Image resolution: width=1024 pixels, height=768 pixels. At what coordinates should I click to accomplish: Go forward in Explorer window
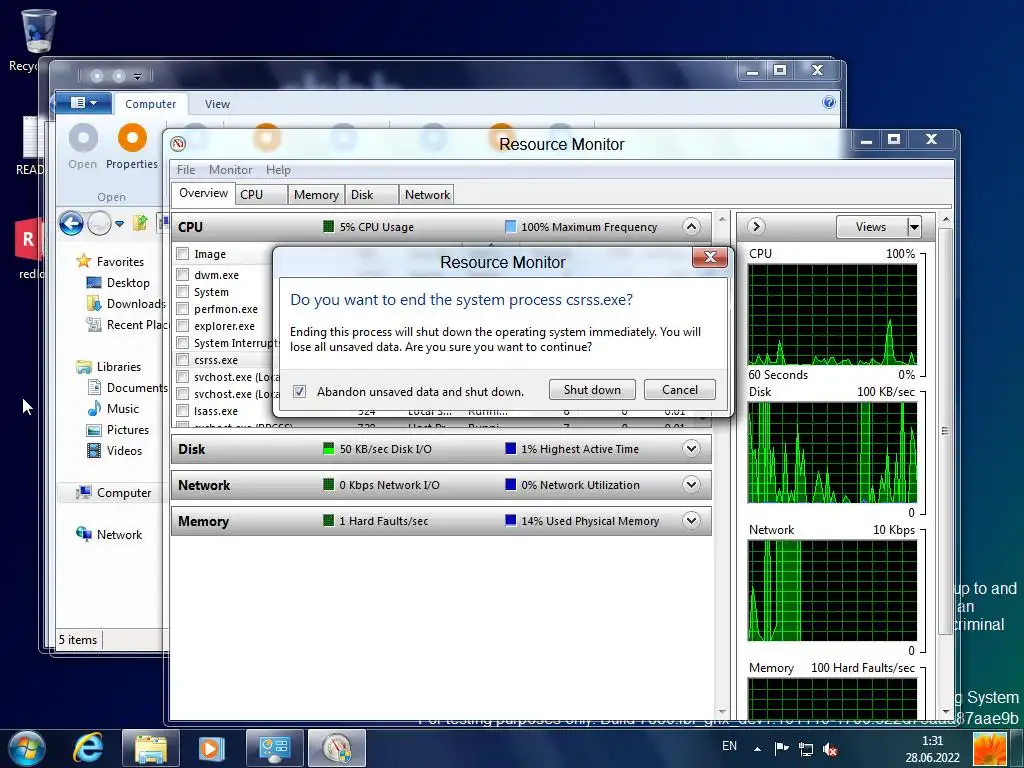pyautogui.click(x=99, y=223)
